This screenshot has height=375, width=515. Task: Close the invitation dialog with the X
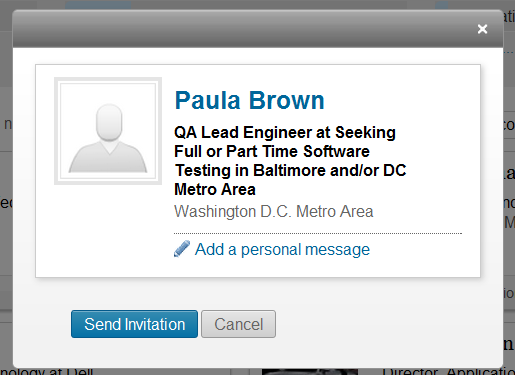click(482, 29)
